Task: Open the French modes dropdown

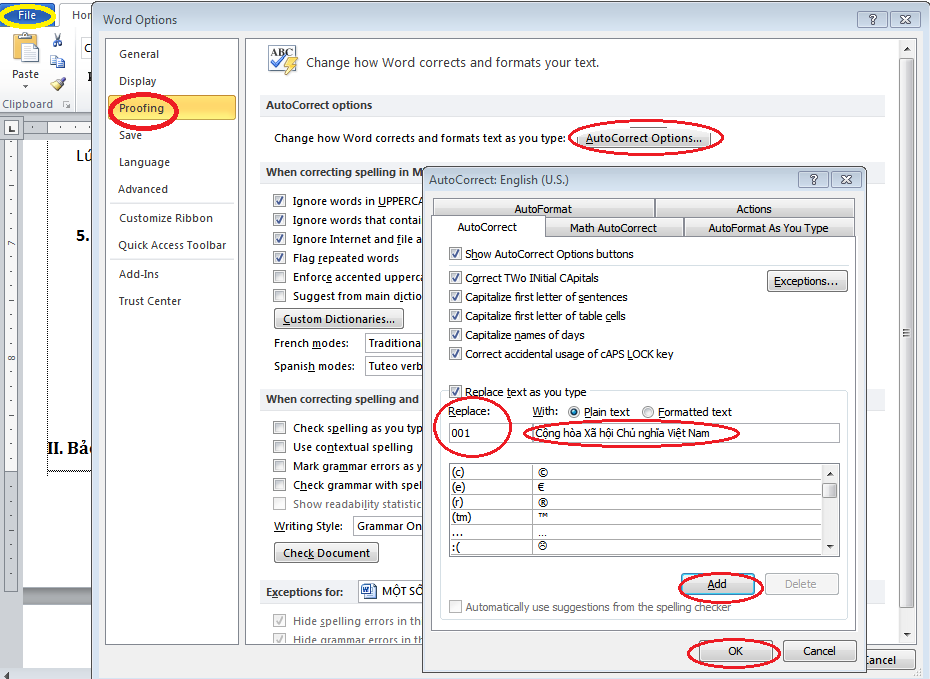Action: point(393,343)
